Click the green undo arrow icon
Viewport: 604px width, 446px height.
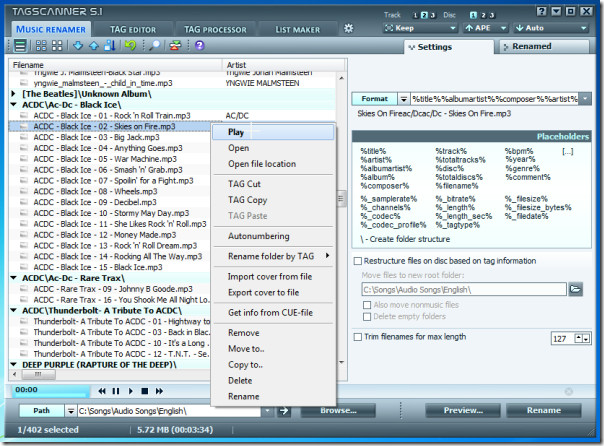(130, 45)
